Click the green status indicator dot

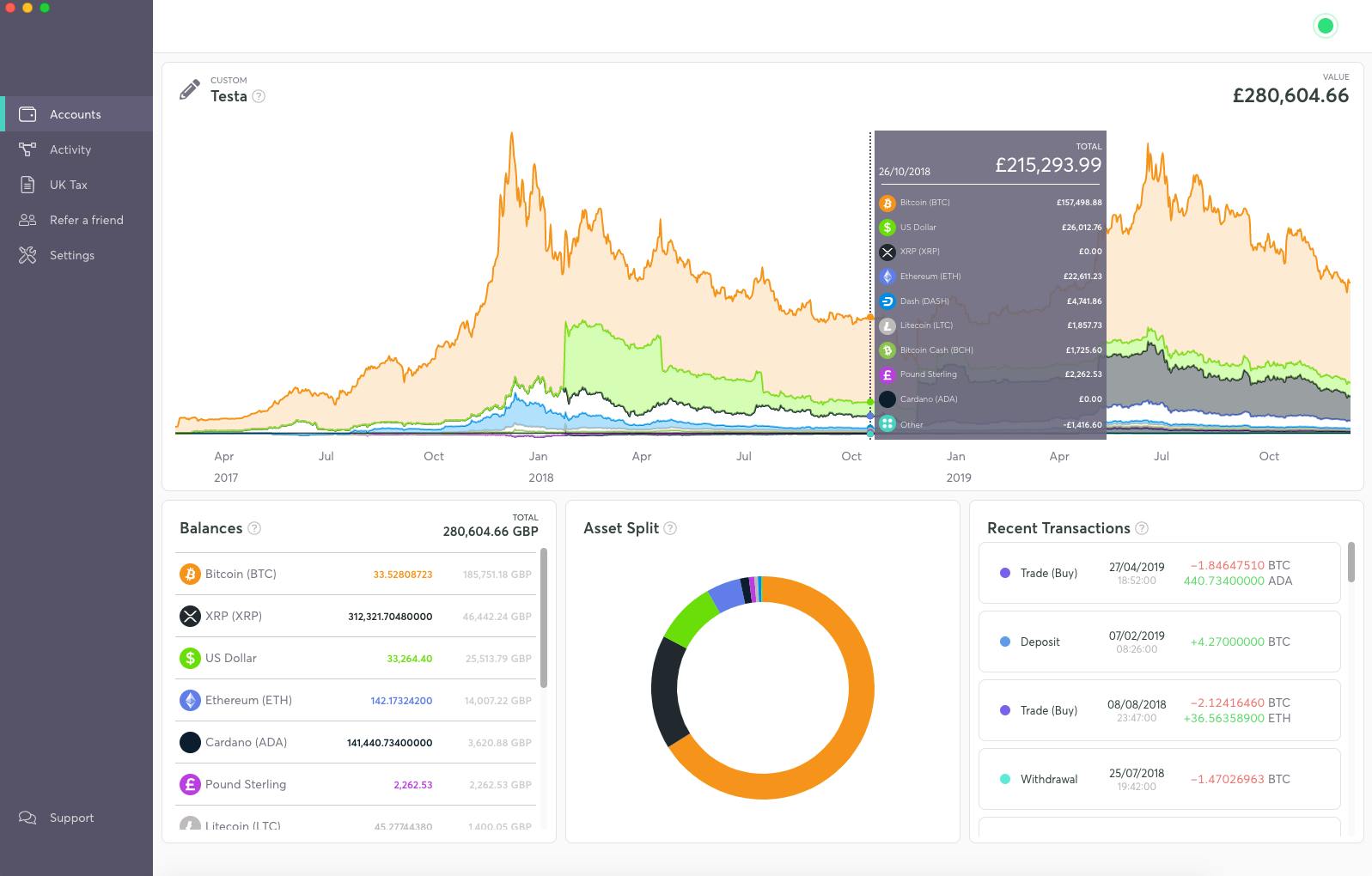pyautogui.click(x=1326, y=26)
